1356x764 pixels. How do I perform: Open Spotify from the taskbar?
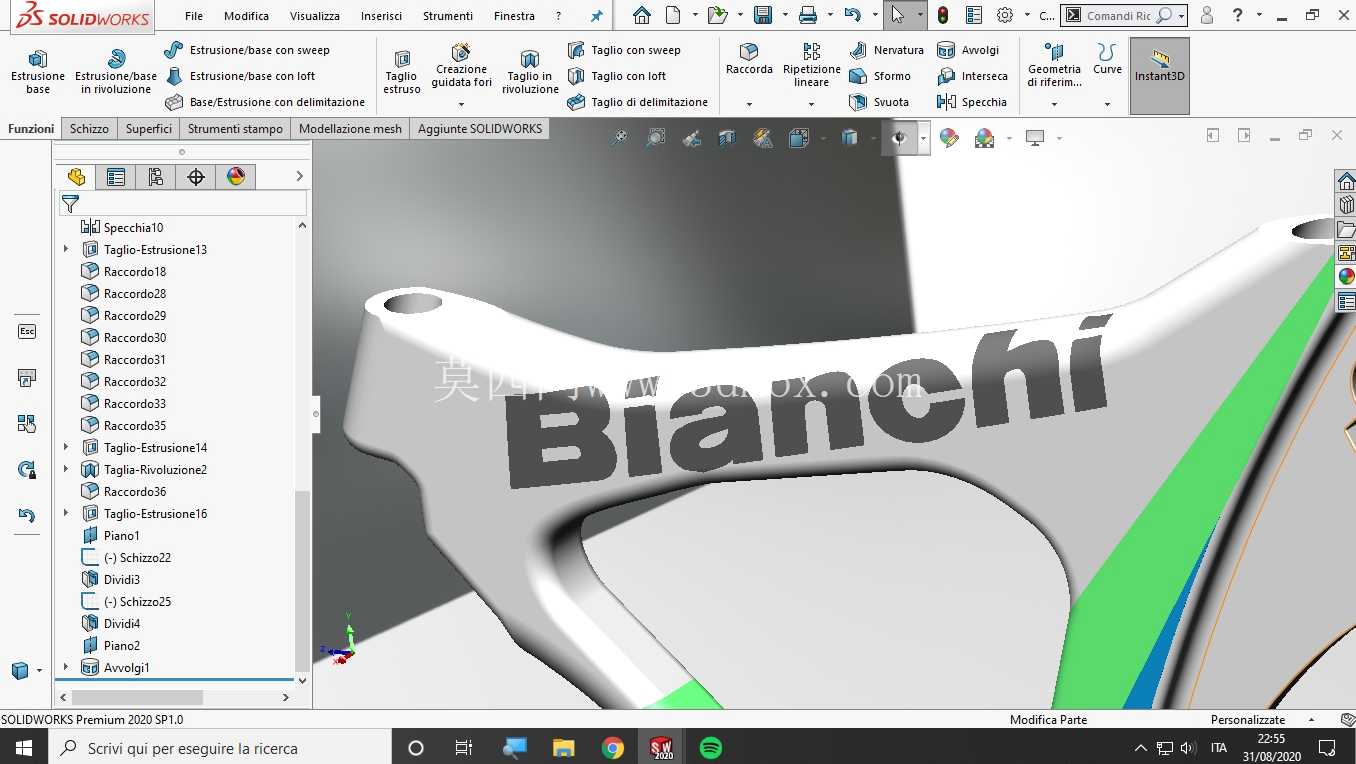click(x=710, y=748)
